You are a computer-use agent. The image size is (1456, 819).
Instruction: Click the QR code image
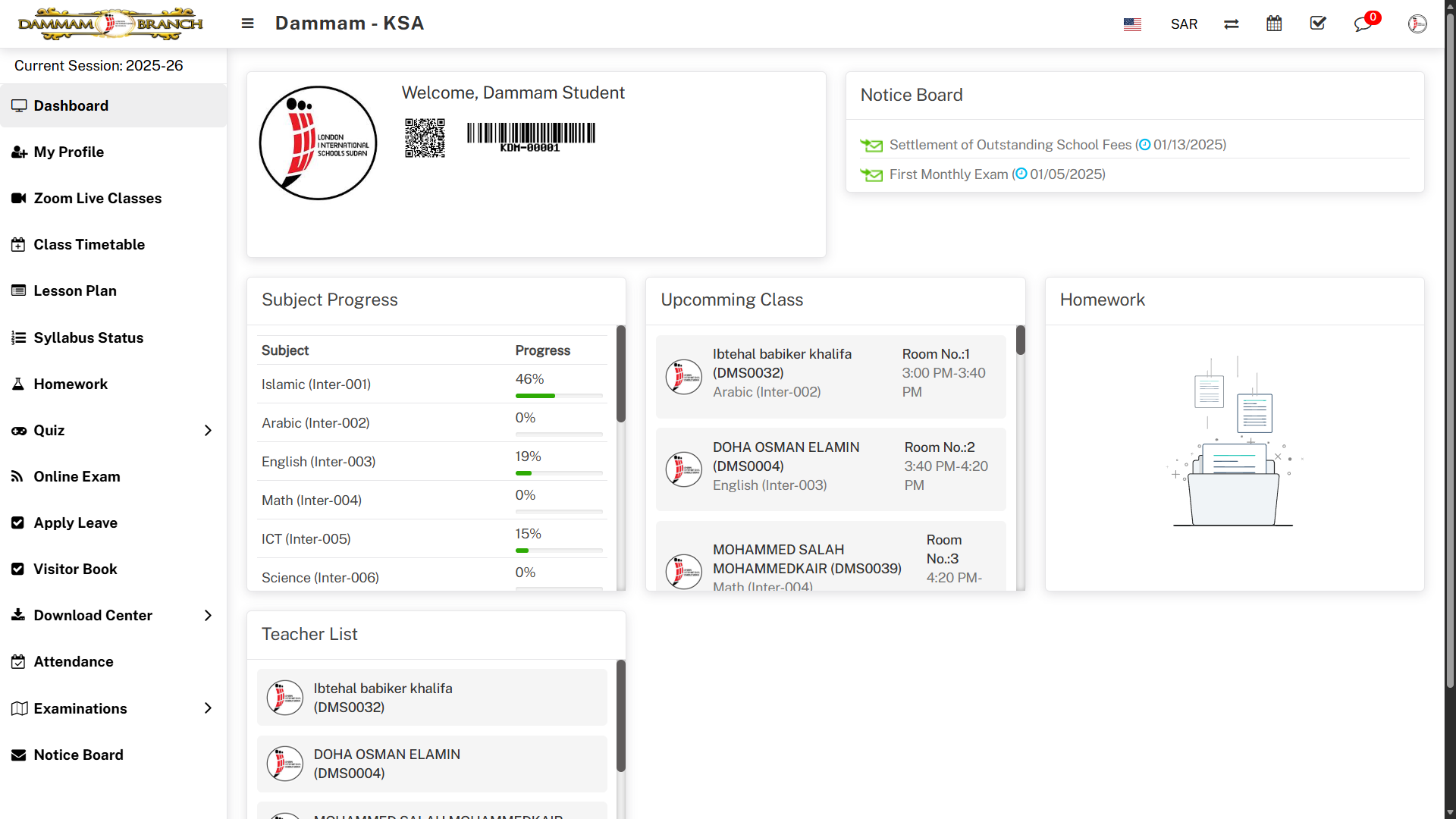pyautogui.click(x=425, y=138)
